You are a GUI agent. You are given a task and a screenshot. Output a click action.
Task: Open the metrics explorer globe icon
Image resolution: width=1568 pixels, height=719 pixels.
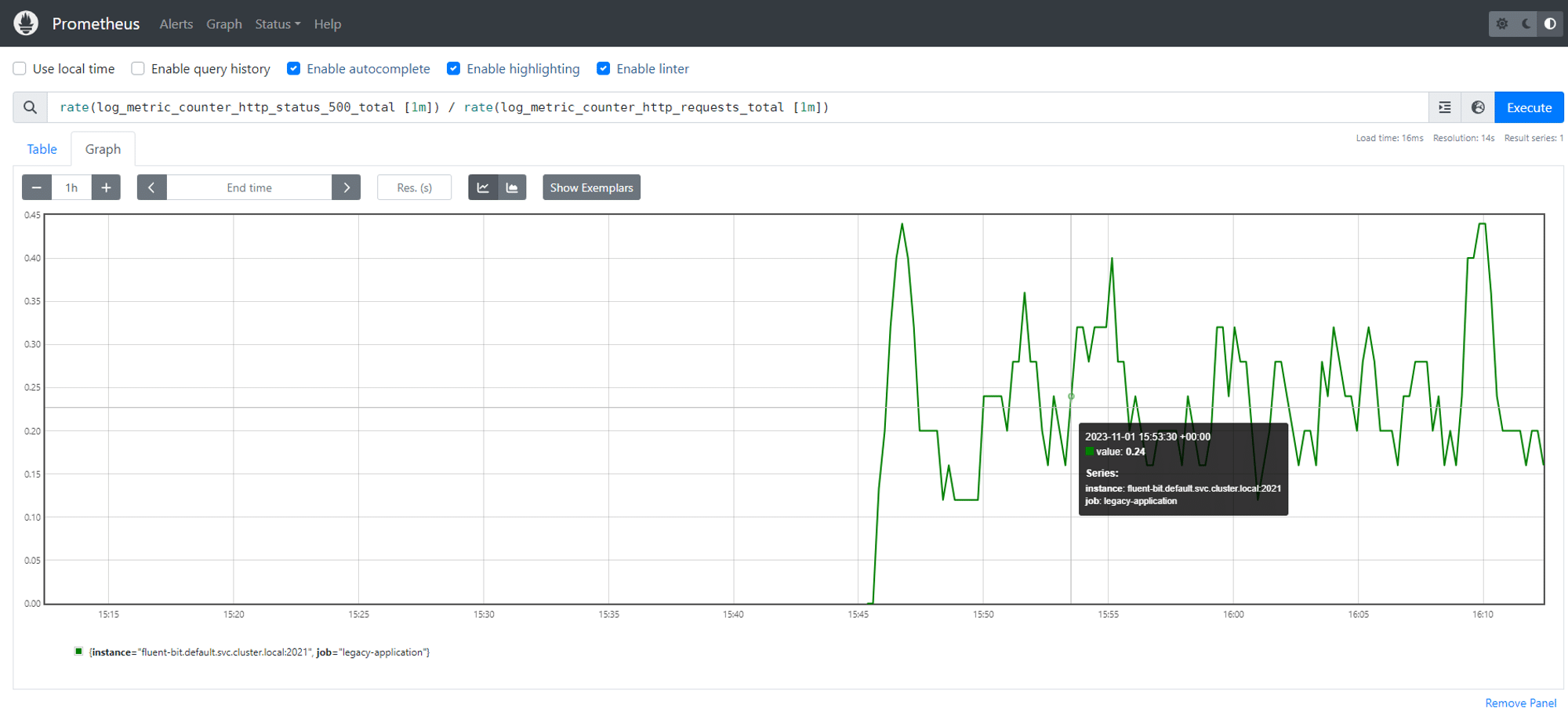click(x=1478, y=107)
